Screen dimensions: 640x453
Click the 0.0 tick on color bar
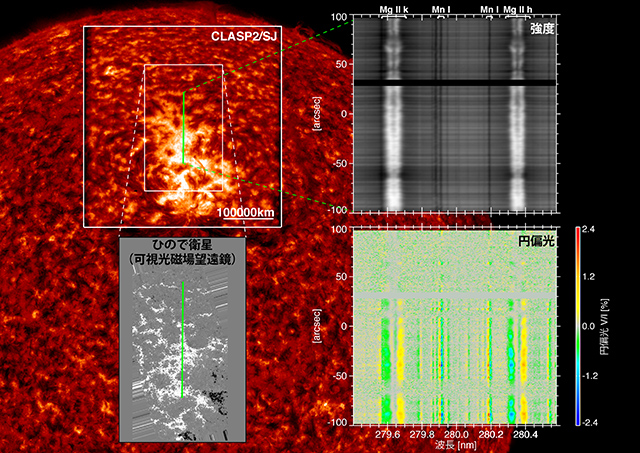[591, 326]
